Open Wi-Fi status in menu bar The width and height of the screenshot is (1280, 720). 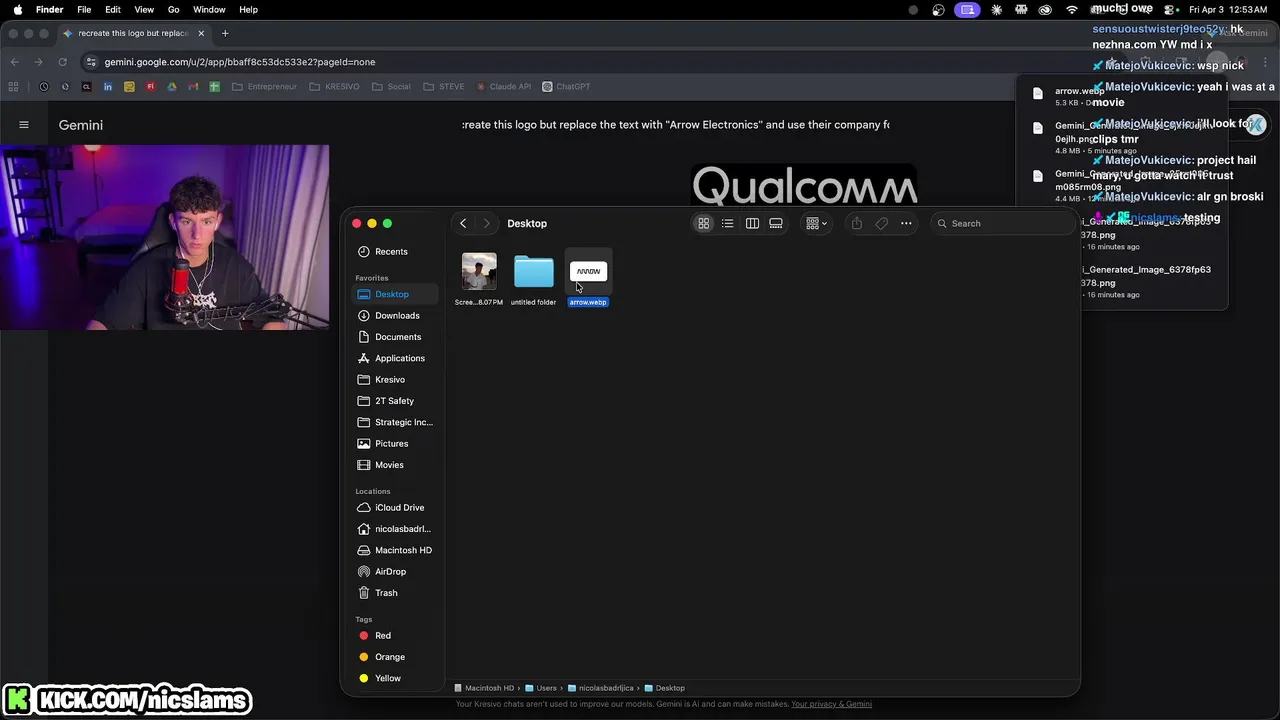point(1071,9)
